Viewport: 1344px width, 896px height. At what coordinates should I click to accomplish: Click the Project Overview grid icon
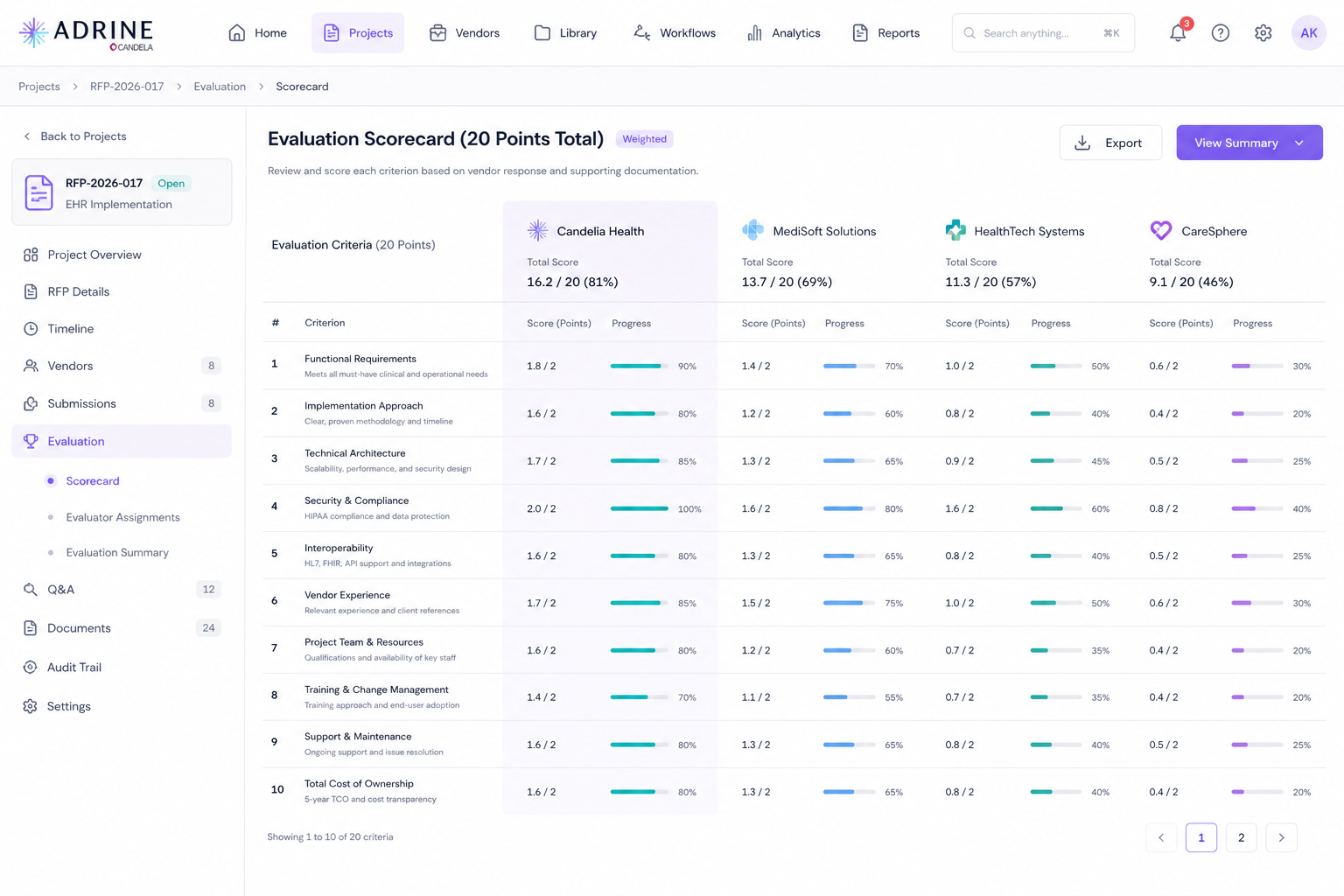pyautogui.click(x=31, y=255)
